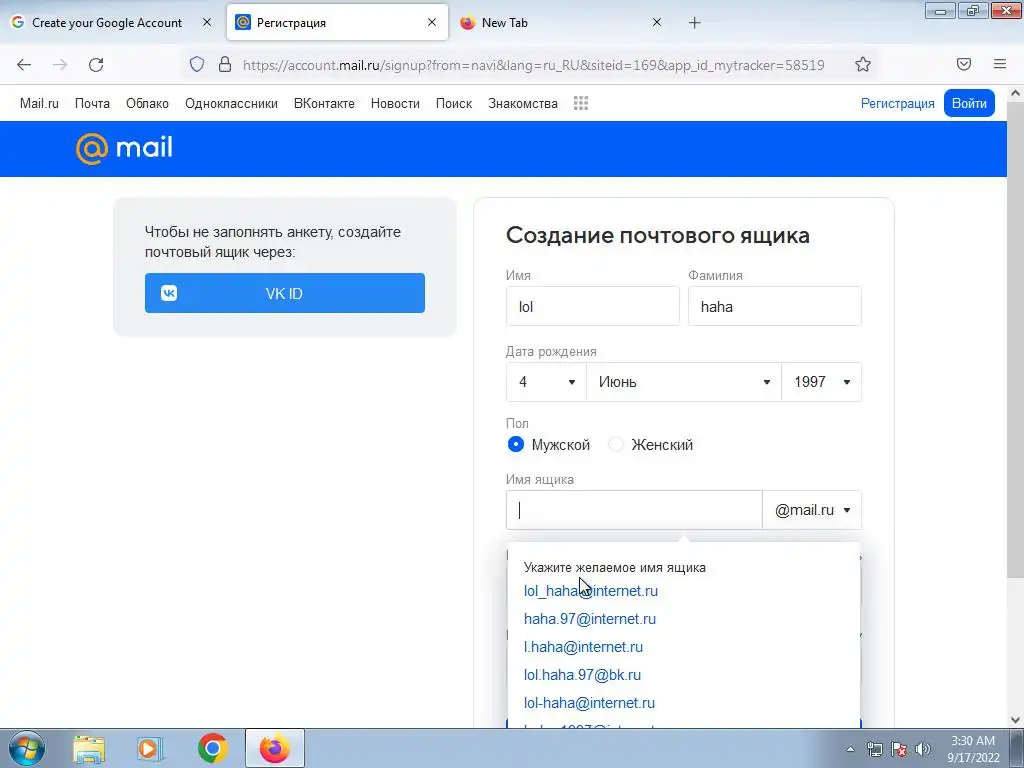1024x768 pixels.
Task: Reload the page with refresh icon
Action: [x=96, y=65]
